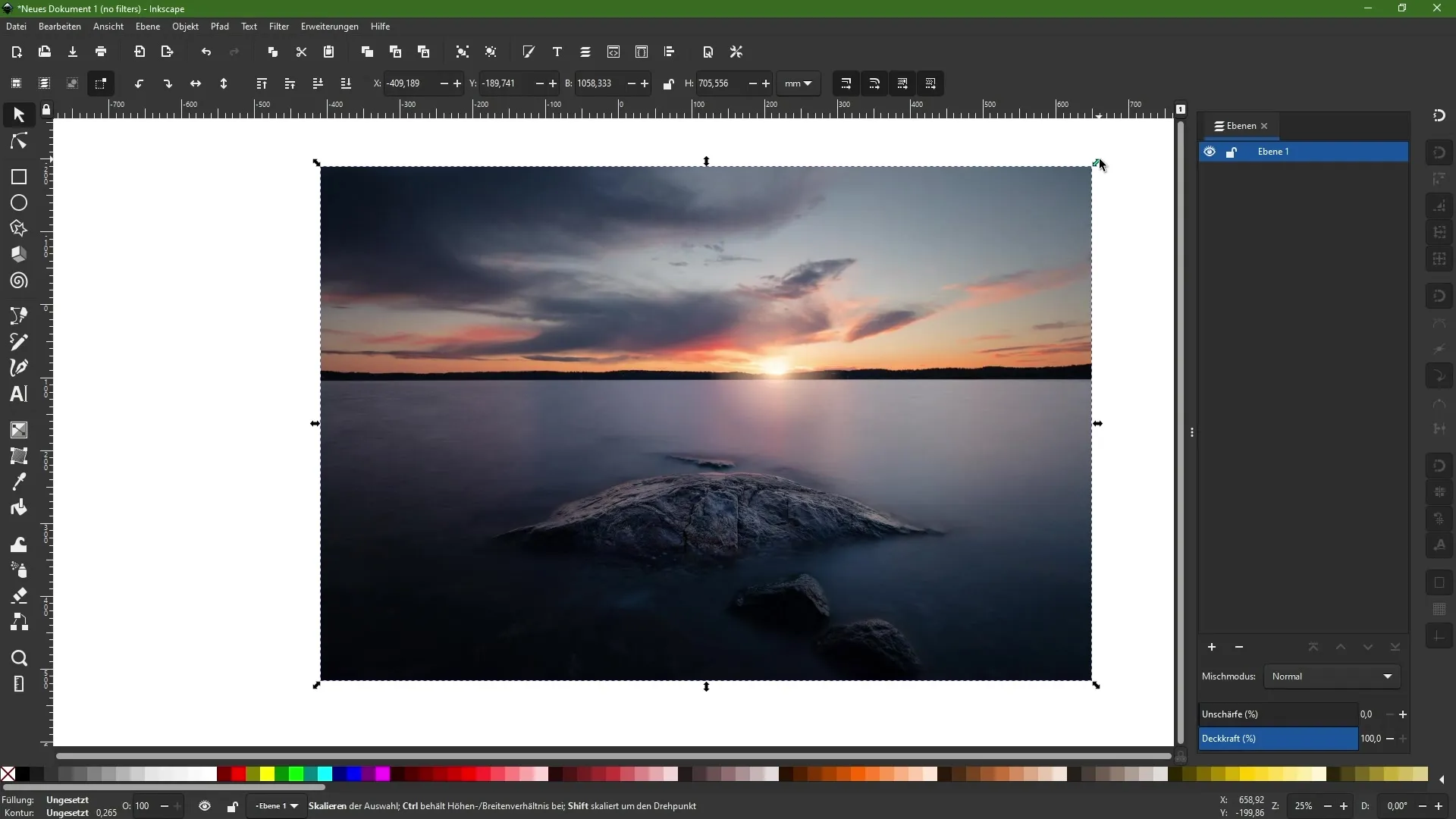The image size is (1456, 819).
Task: Select the Ebene 1 layer row
Action: click(1304, 152)
